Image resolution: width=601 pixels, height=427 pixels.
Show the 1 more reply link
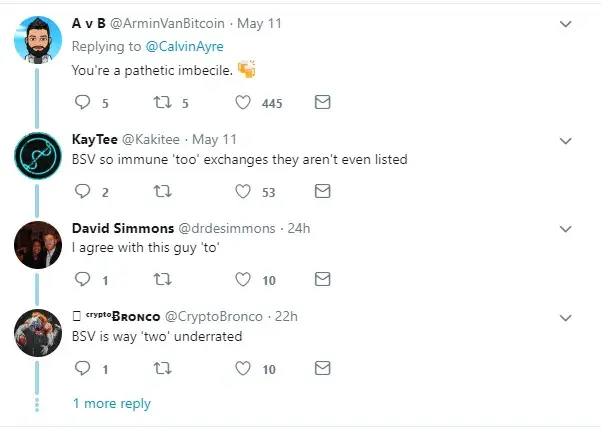tap(112, 404)
